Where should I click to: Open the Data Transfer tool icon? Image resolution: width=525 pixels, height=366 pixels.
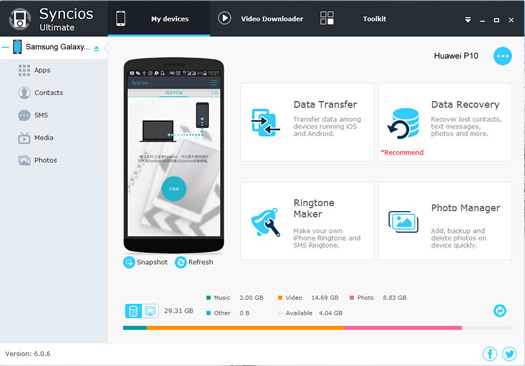pyautogui.click(x=265, y=123)
